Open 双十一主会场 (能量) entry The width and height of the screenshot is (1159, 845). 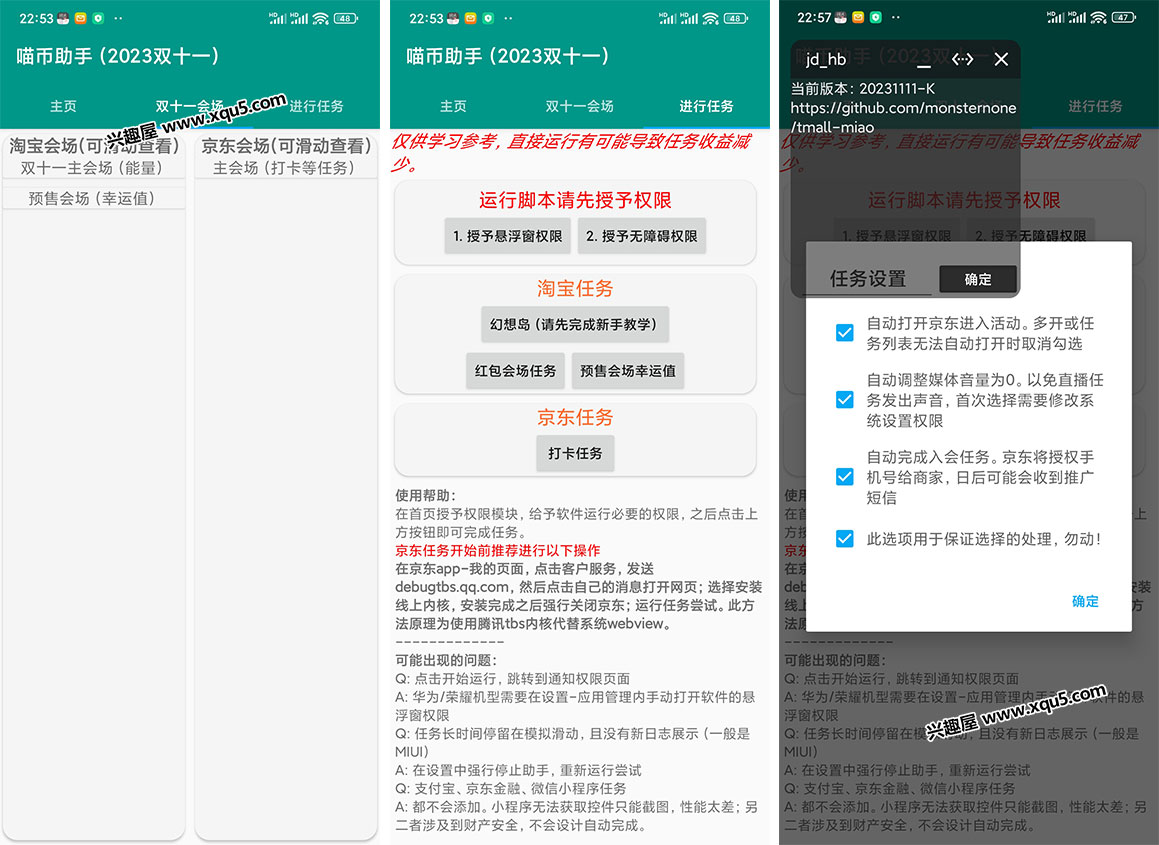(92, 169)
